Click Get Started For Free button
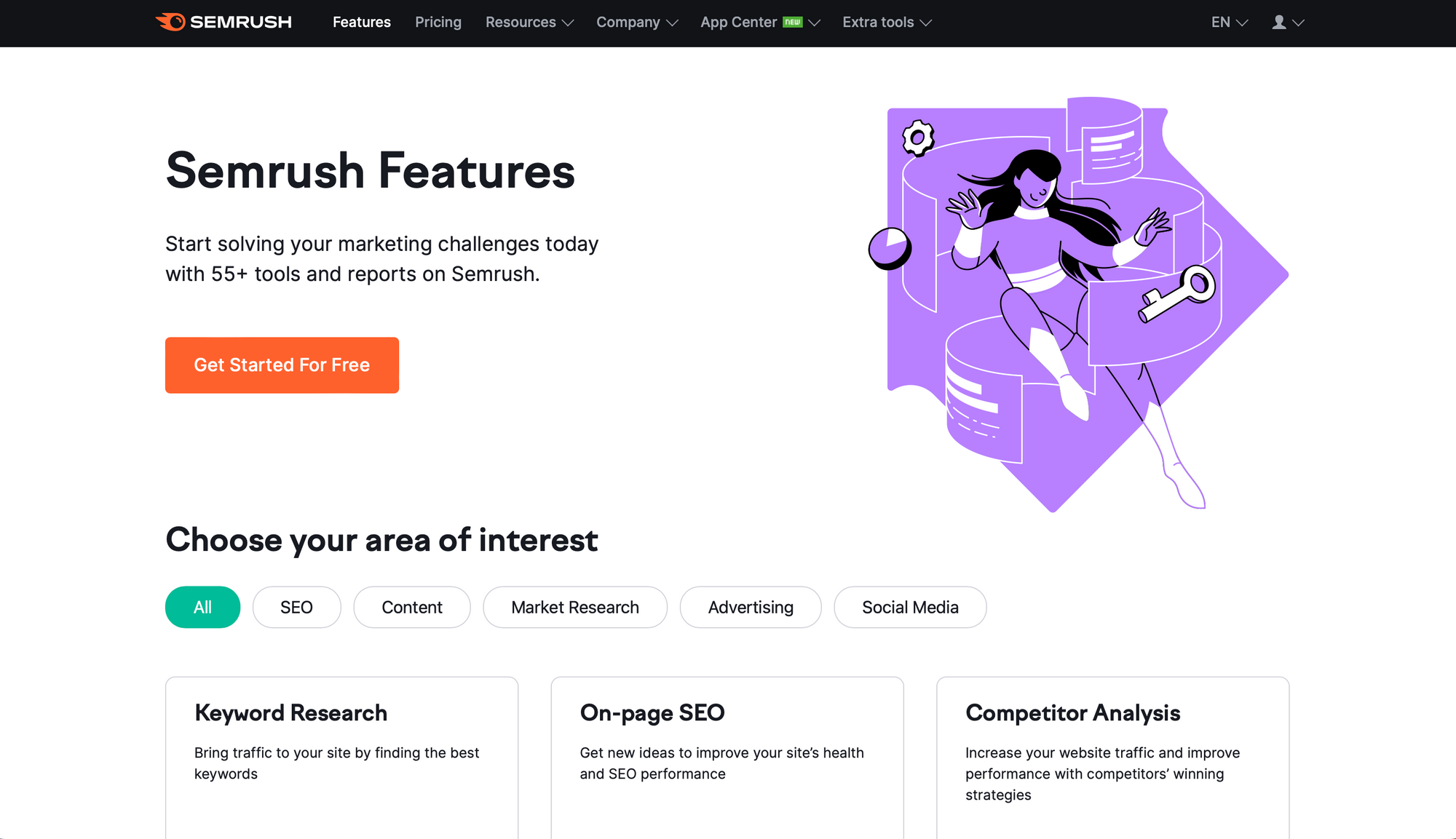1456x839 pixels. point(282,365)
